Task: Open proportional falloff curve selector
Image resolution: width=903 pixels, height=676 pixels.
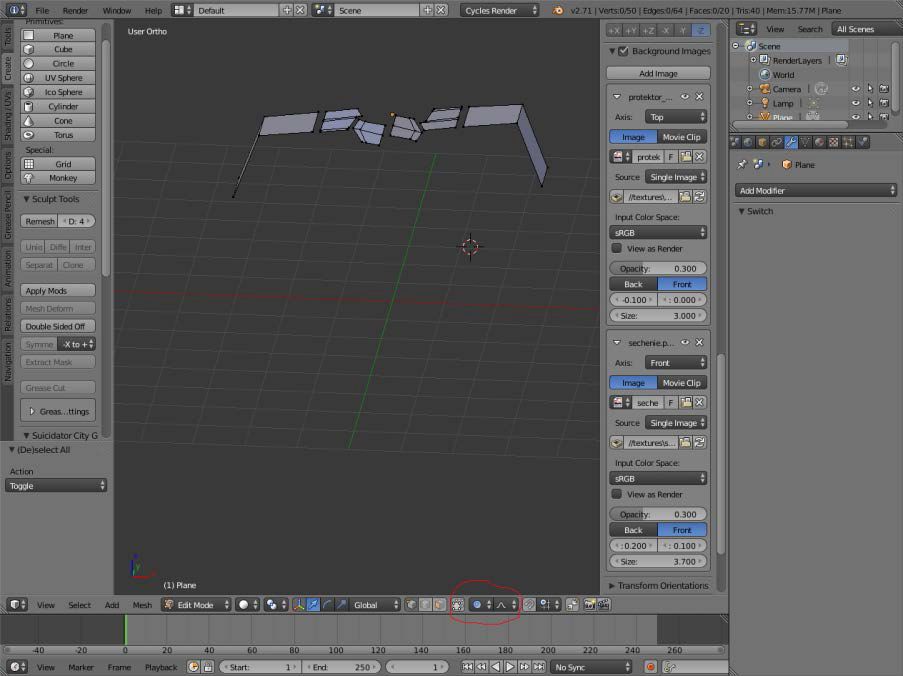Action: click(506, 605)
